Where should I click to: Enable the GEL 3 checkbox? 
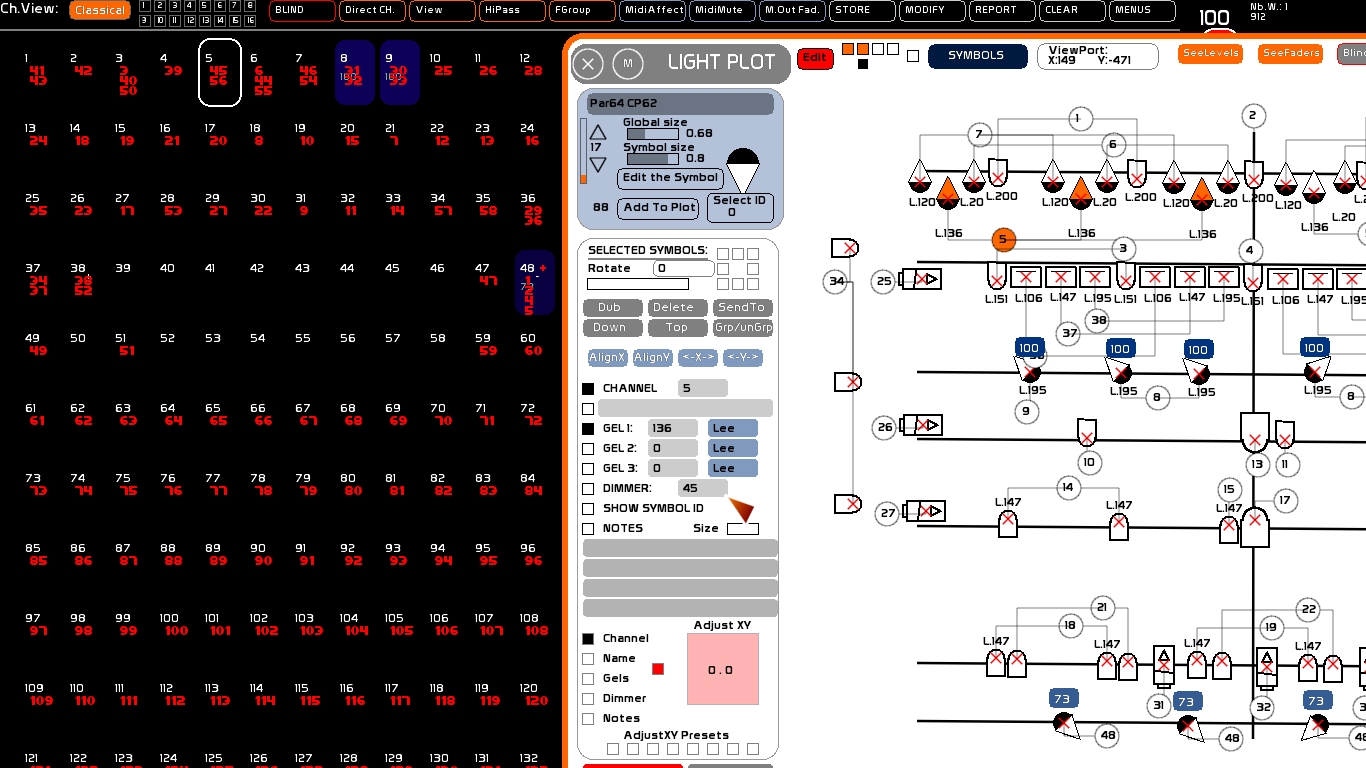[588, 468]
